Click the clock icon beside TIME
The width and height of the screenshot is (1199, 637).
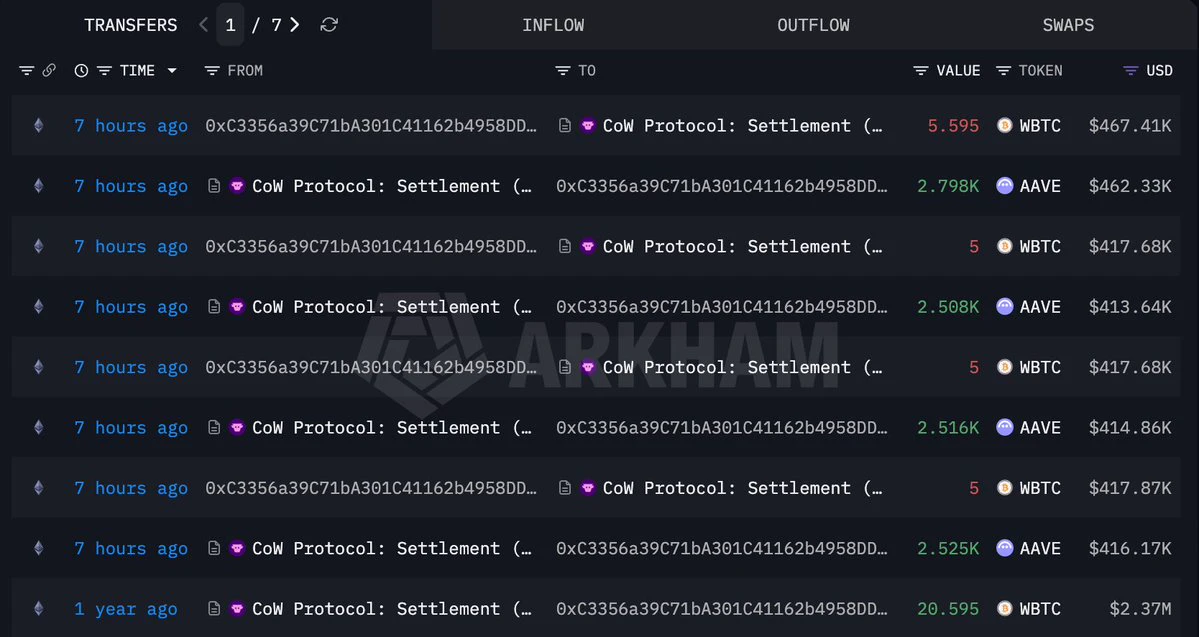click(x=81, y=70)
